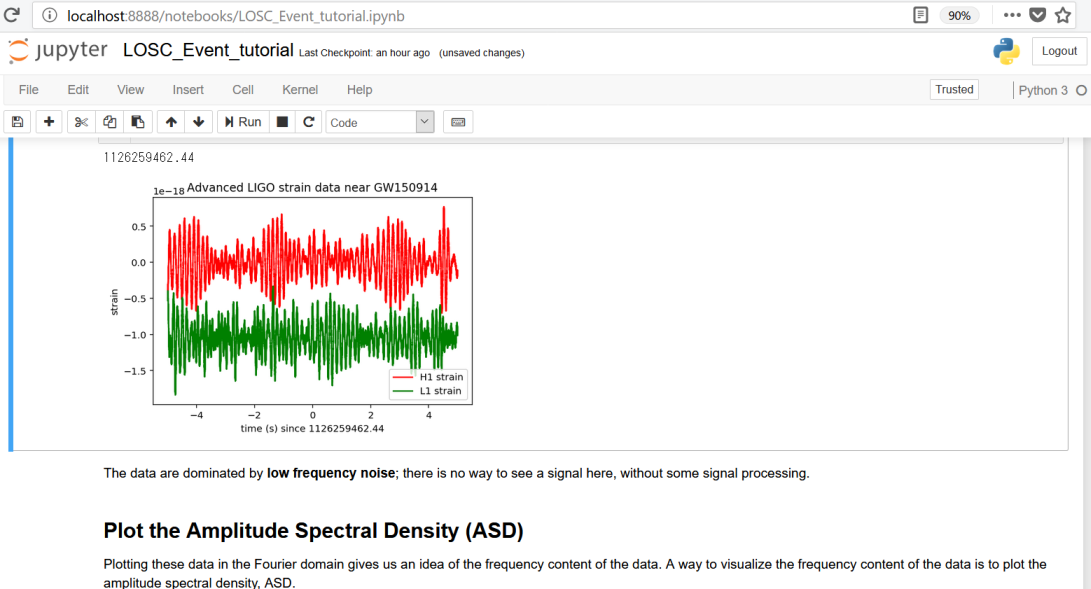The image size is (1091, 589).
Task: Cut selected cells with the scissors icon
Action: coord(81,122)
